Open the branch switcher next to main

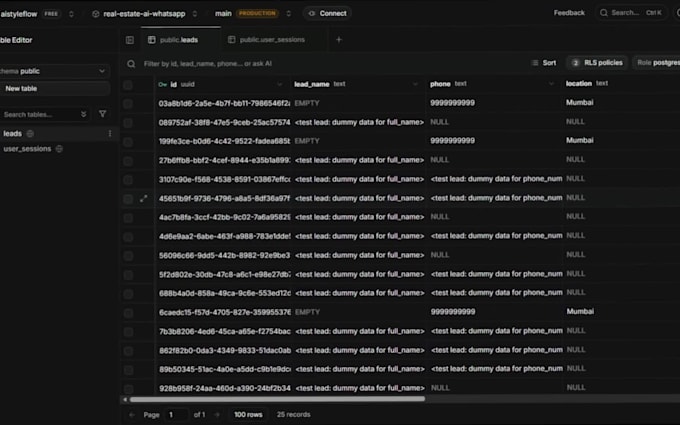point(288,13)
